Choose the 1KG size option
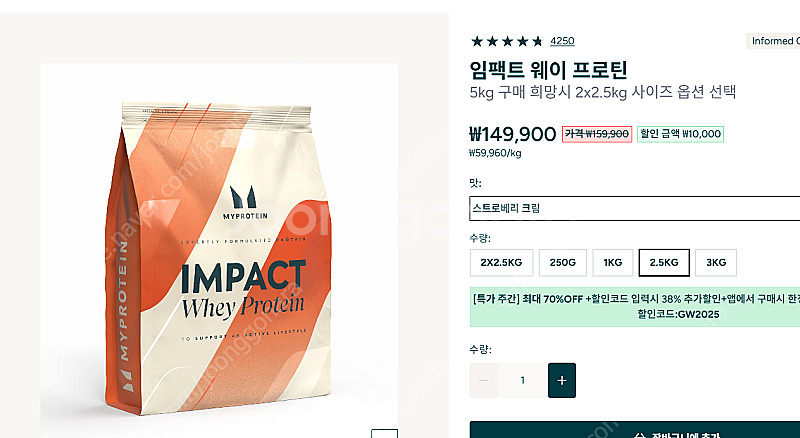The width and height of the screenshot is (800, 438). (x=612, y=263)
